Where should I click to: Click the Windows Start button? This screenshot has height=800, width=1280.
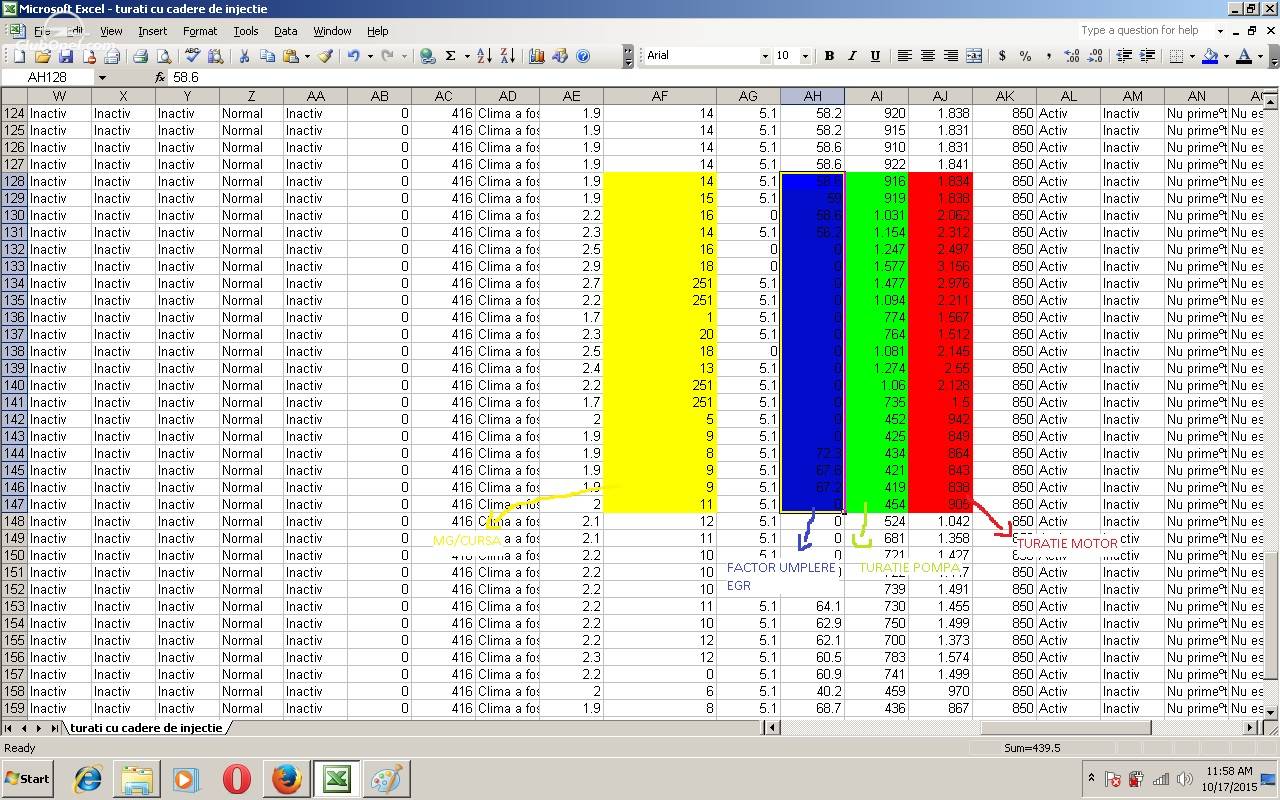click(28, 779)
